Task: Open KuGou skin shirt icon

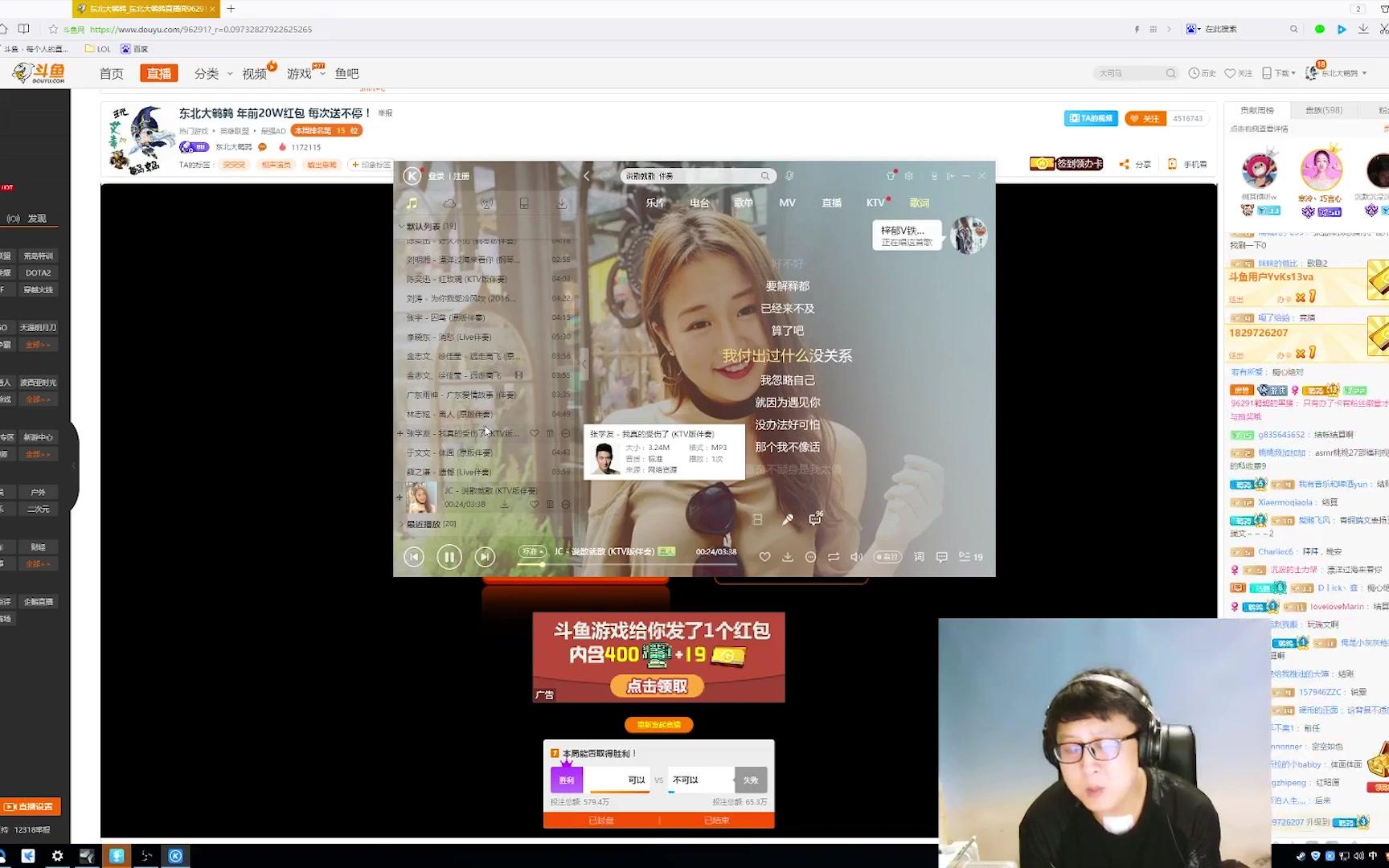Action: pyautogui.click(x=891, y=175)
